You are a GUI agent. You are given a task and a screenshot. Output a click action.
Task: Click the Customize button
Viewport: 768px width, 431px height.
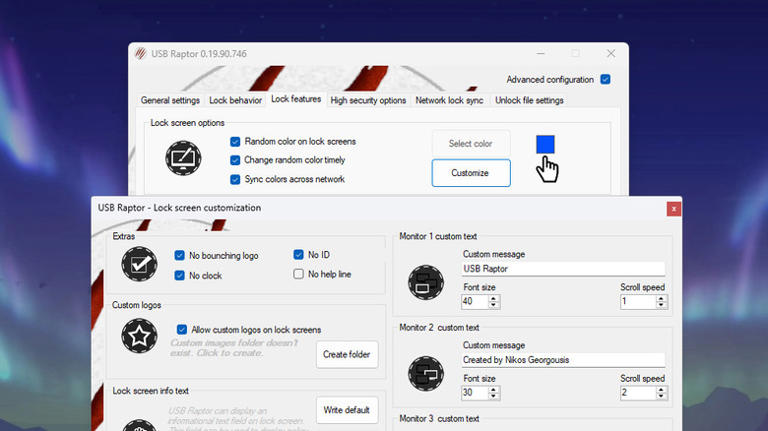pyautogui.click(x=471, y=173)
